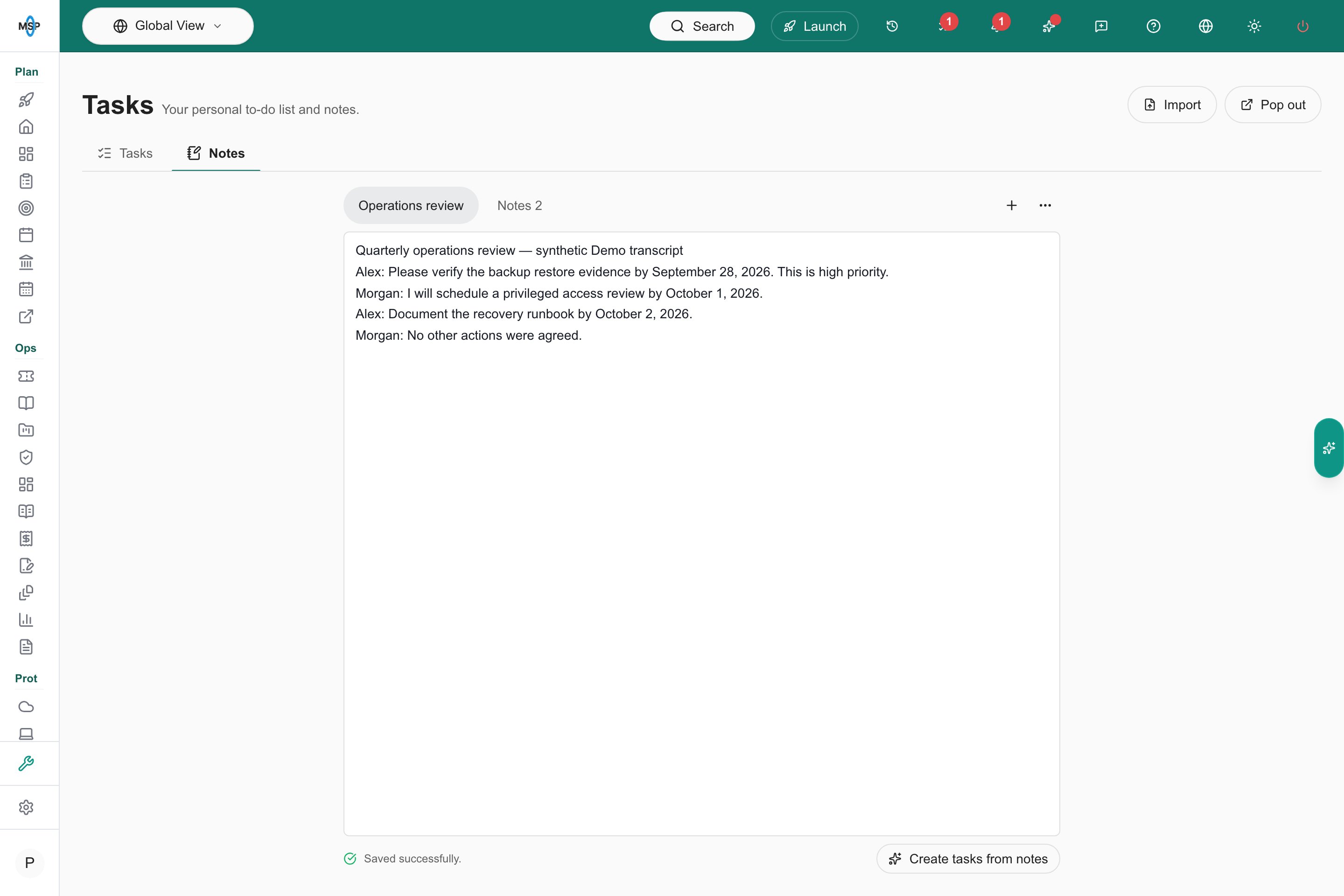Open the home icon in sidebar

click(x=26, y=127)
